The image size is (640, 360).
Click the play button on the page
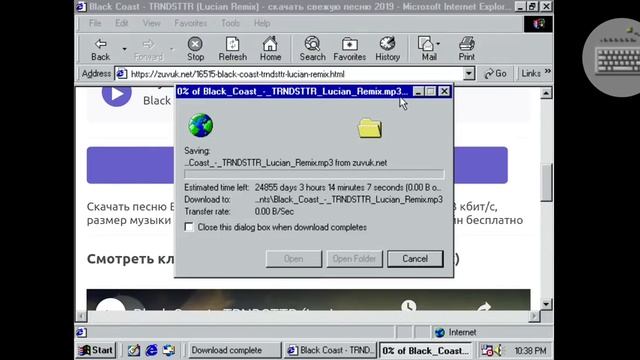tap(117, 94)
